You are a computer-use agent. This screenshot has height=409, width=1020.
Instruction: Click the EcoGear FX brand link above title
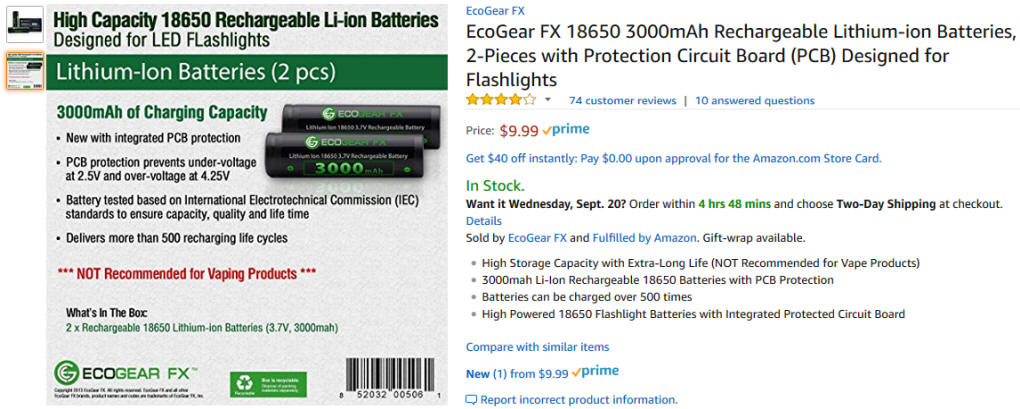pos(495,11)
